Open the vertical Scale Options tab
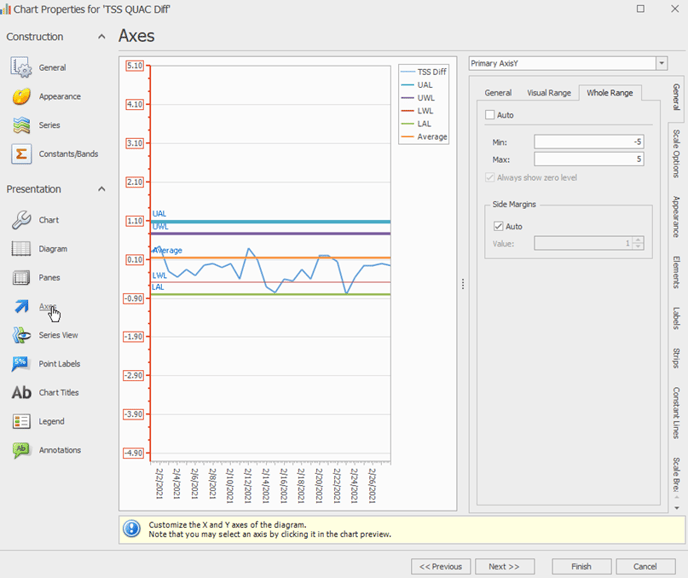The height and width of the screenshot is (578, 688). point(676,154)
